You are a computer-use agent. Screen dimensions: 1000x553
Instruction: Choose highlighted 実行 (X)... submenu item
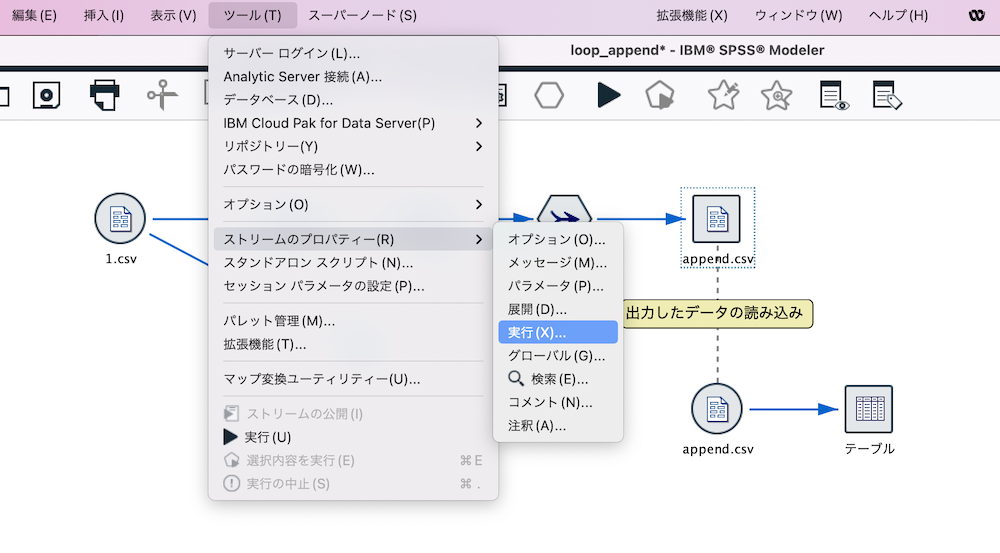point(558,332)
